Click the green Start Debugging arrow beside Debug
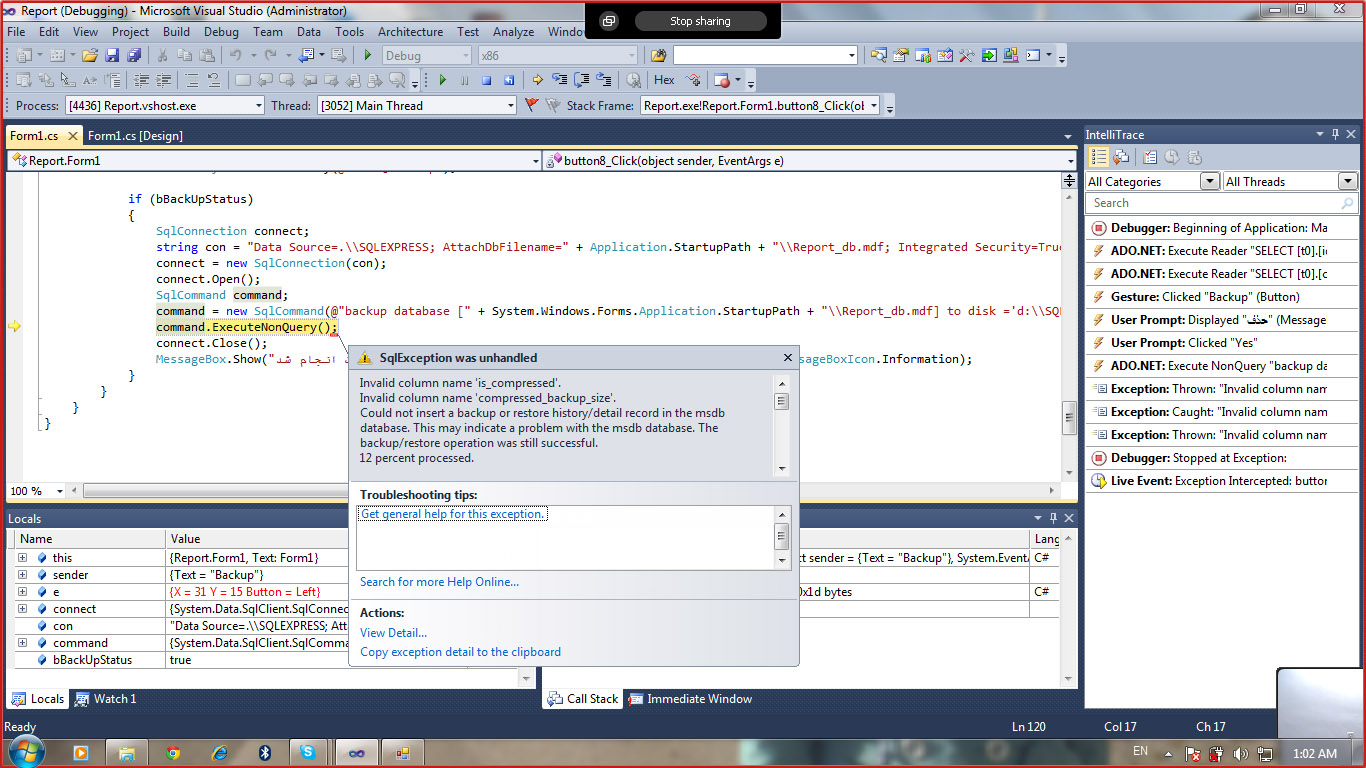 pos(368,56)
